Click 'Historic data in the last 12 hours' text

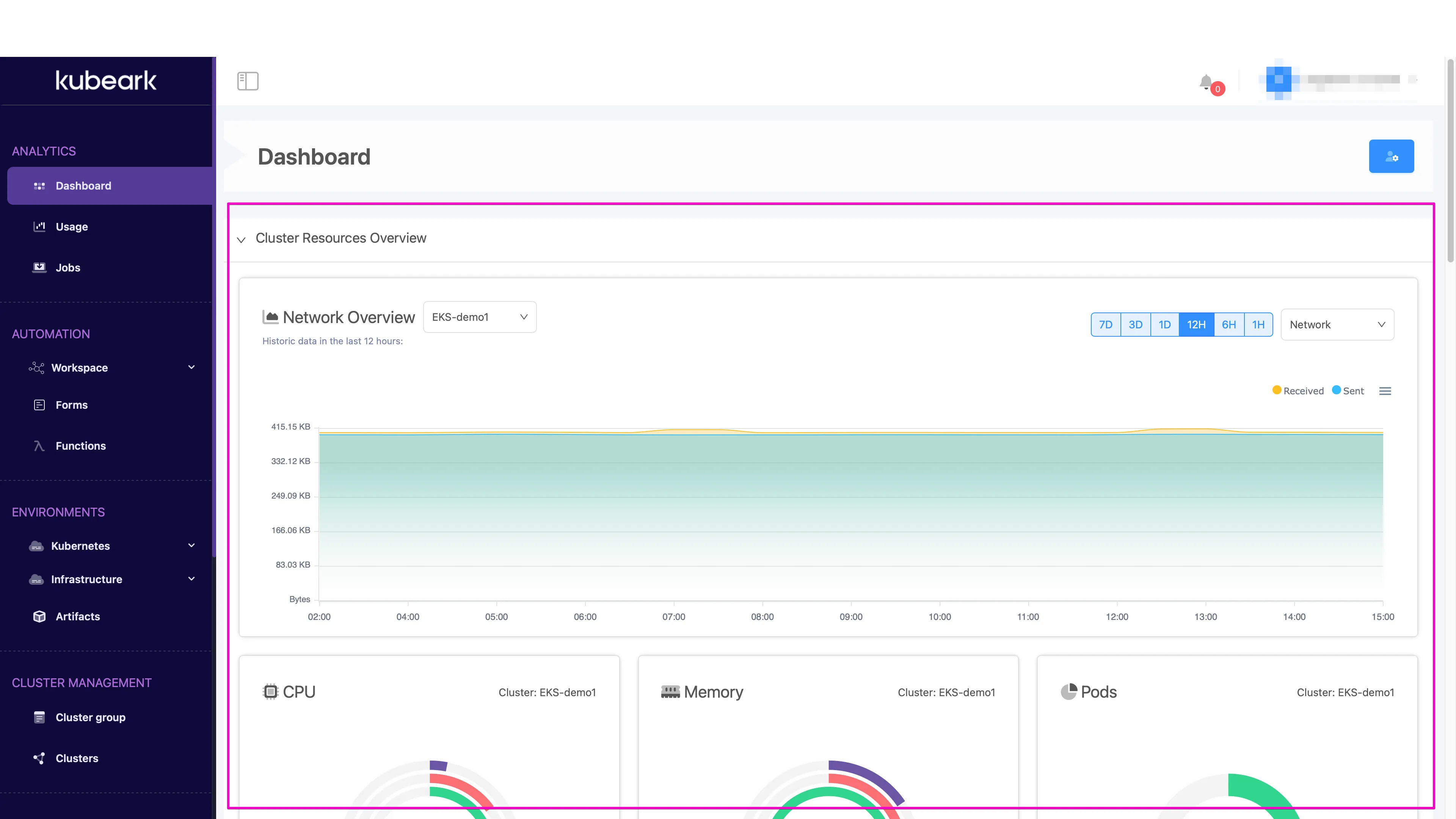pyautogui.click(x=333, y=341)
